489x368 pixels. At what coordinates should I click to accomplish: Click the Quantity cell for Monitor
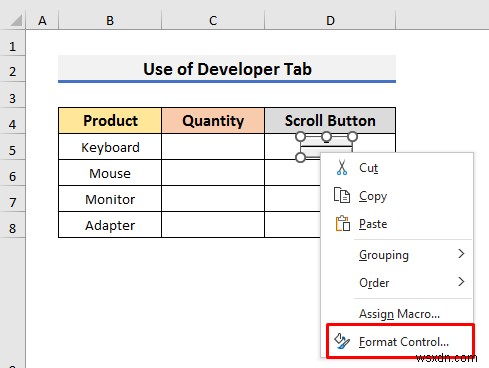pos(213,199)
